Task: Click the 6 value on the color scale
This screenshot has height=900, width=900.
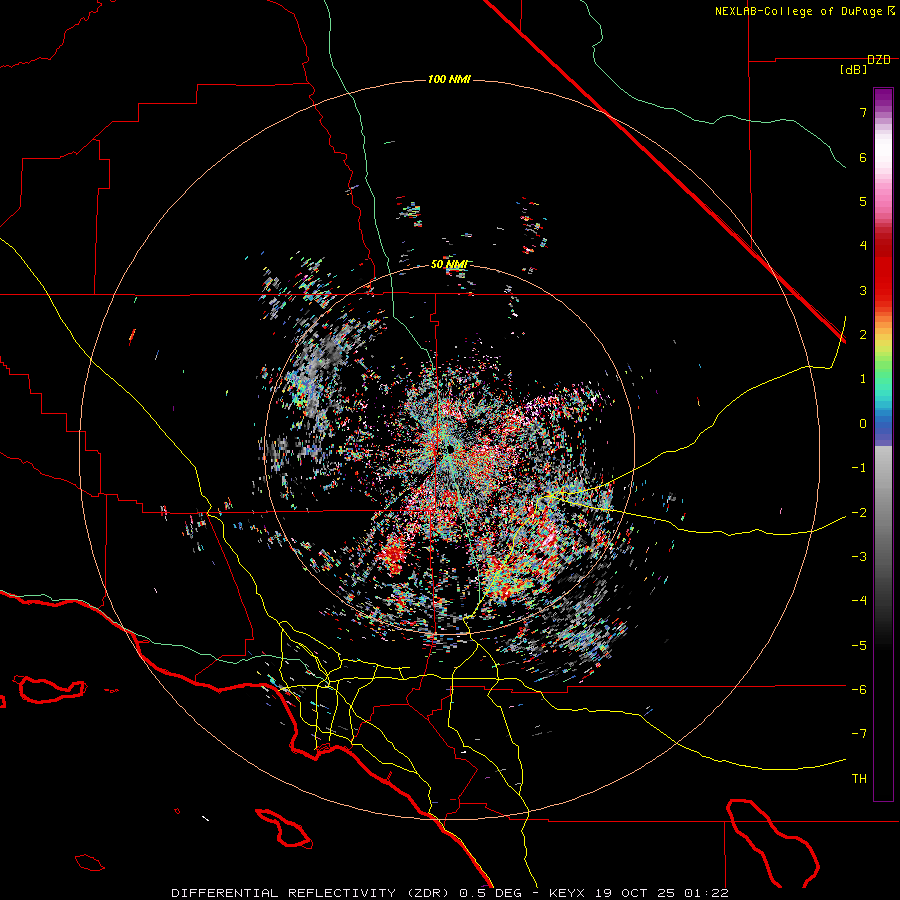Action: (x=863, y=157)
